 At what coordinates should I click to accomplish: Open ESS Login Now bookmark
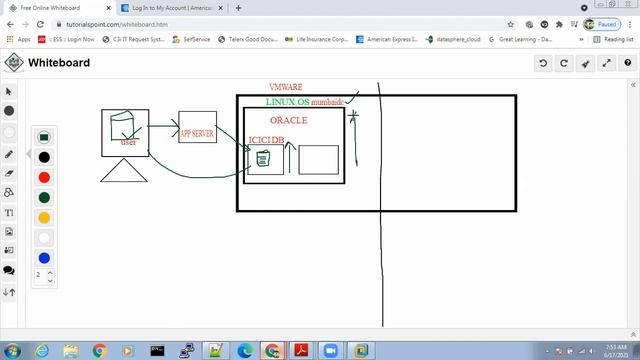tap(66, 39)
